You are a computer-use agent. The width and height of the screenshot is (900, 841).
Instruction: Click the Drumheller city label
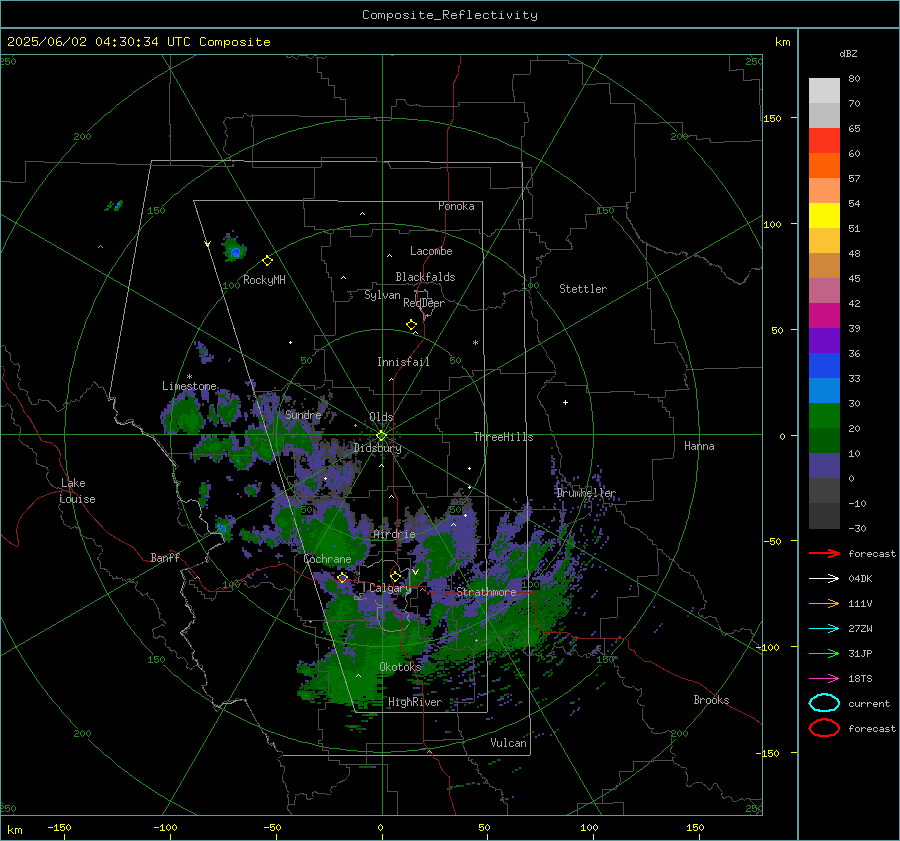point(586,493)
